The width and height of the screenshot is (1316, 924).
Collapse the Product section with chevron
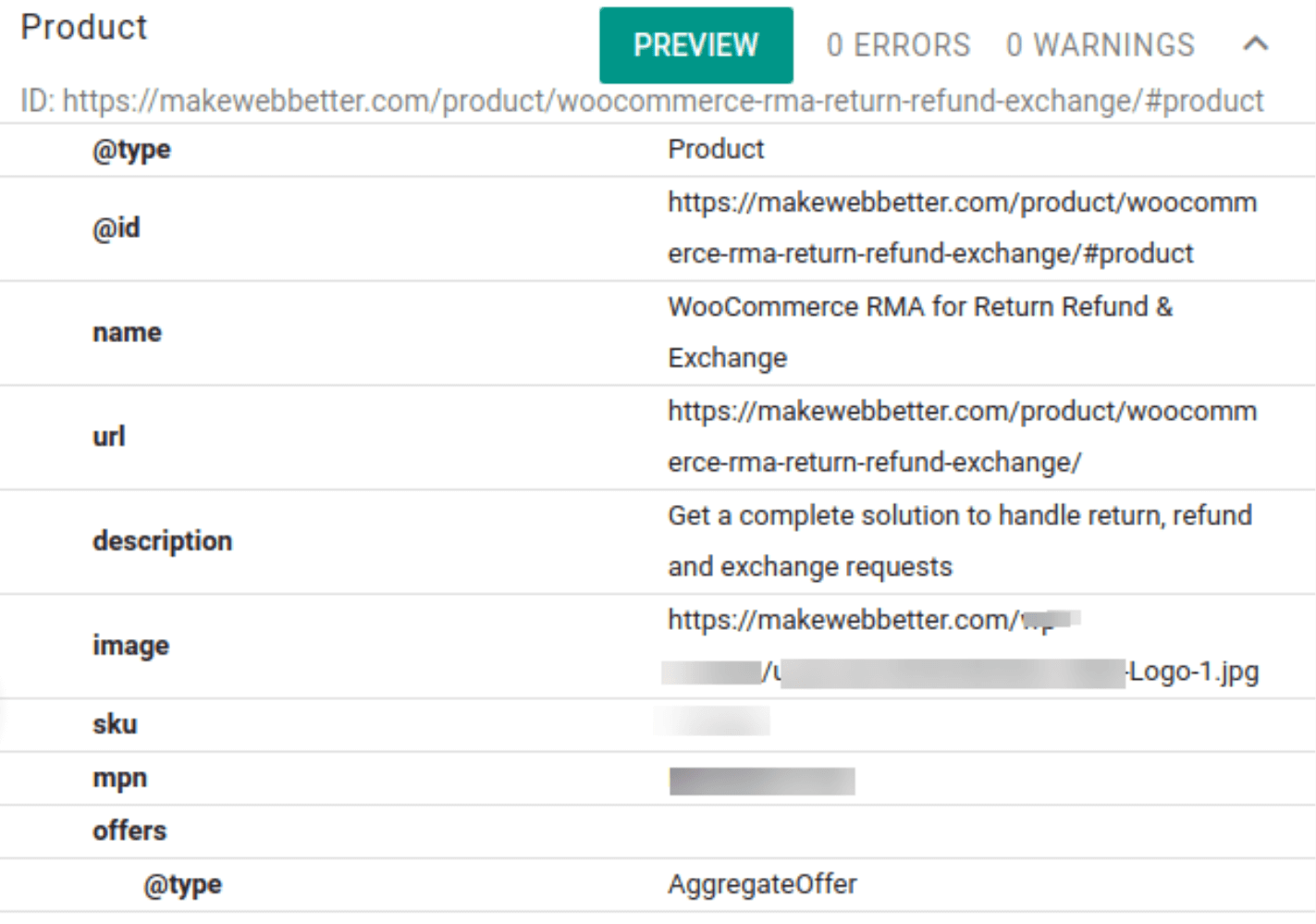coord(1255,43)
